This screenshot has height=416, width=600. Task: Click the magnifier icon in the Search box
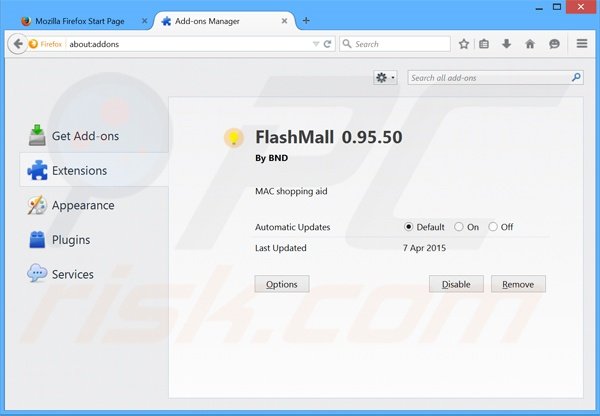point(347,44)
